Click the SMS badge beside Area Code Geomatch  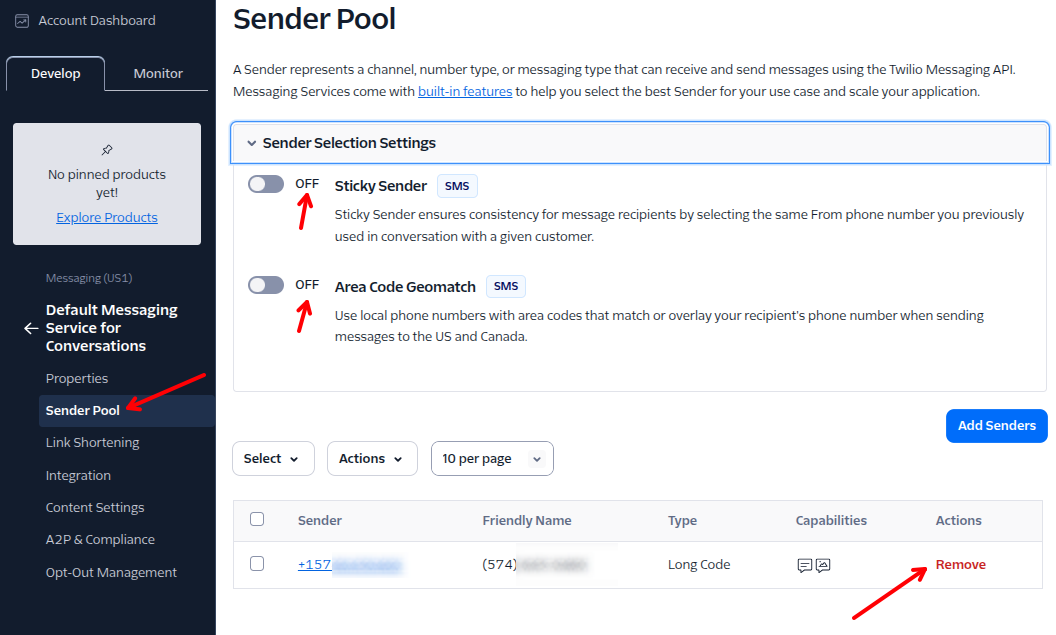click(x=505, y=286)
